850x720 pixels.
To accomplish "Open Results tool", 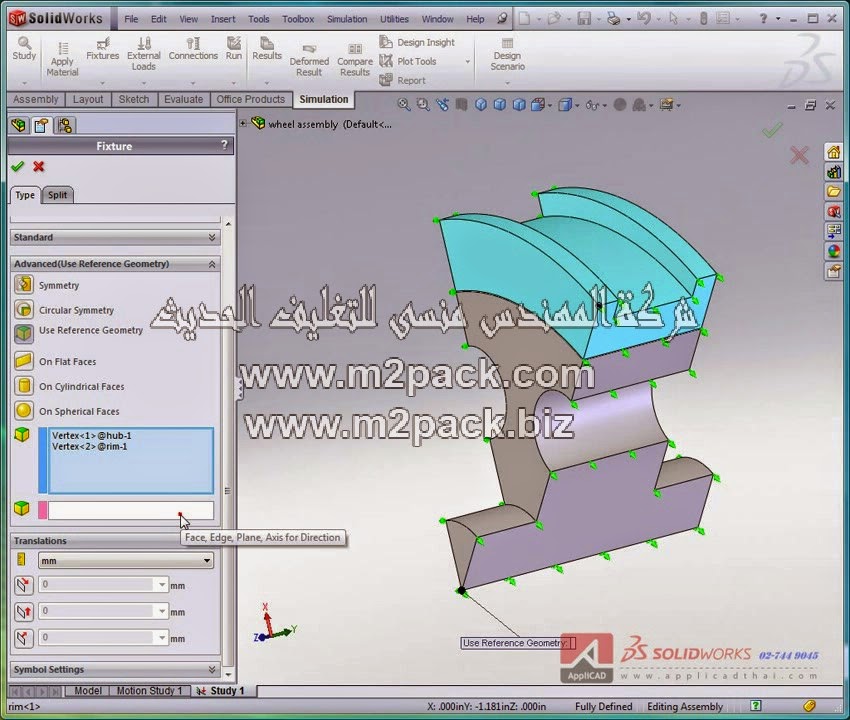I will coord(267,49).
